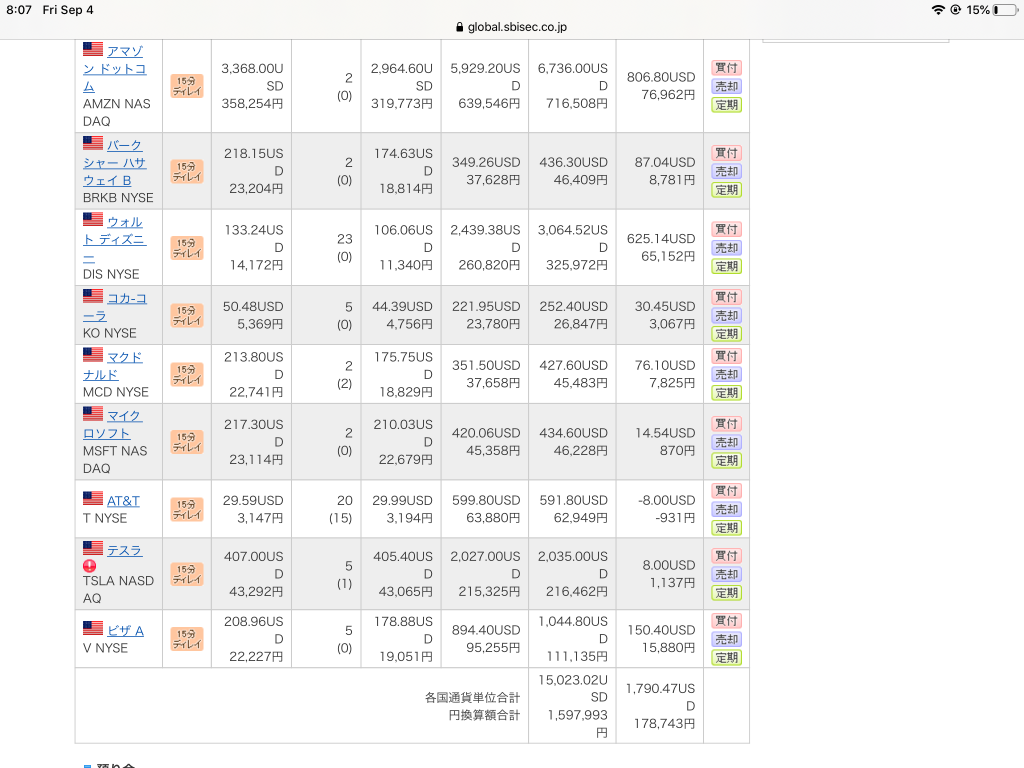
Task: Click the 売却 sell button for TSLA
Action: (726, 574)
